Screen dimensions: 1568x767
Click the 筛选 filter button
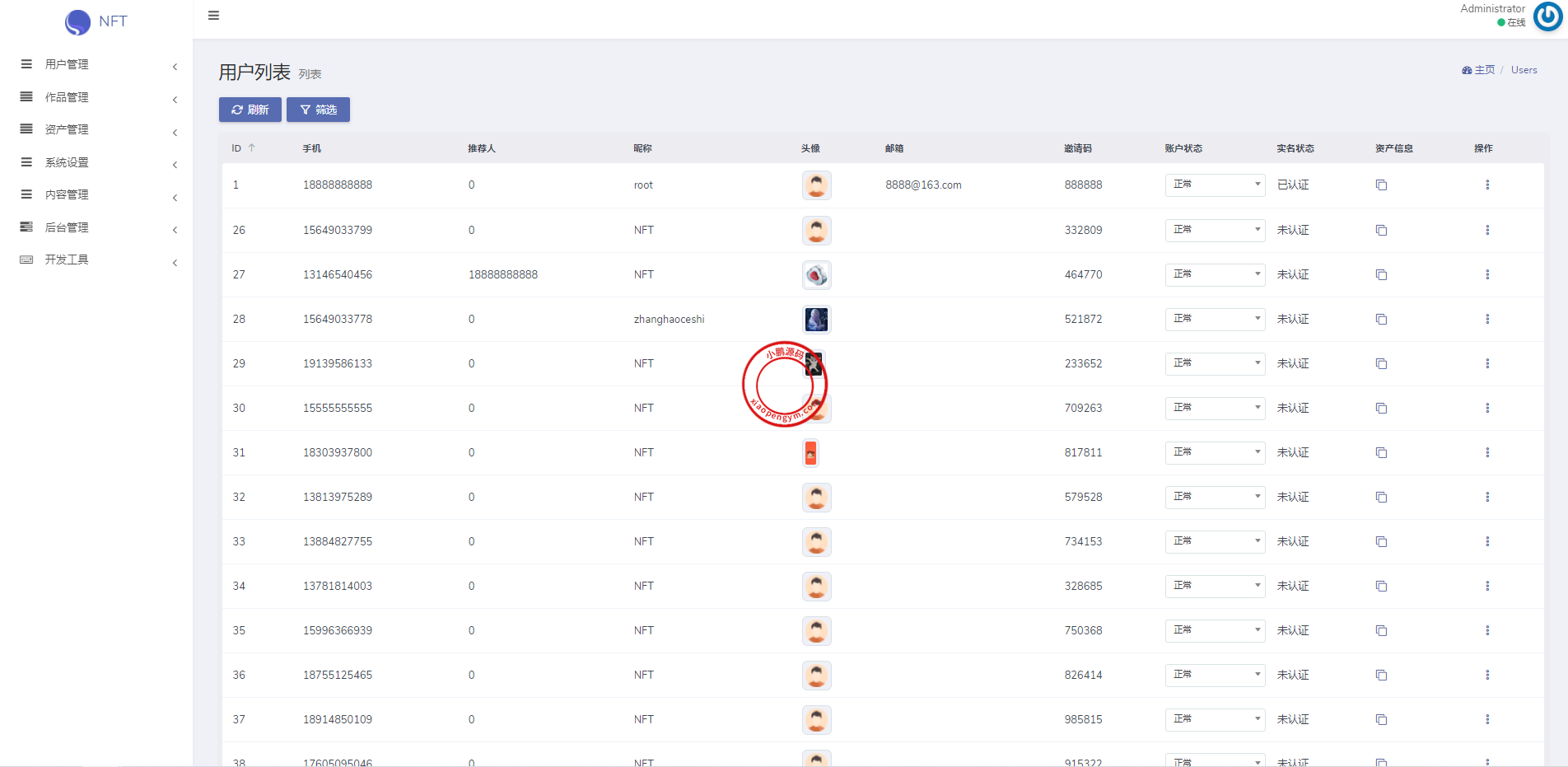click(318, 110)
